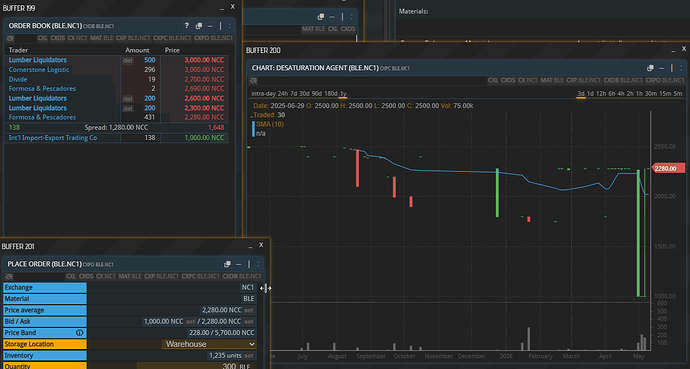690x369 pixels.
Task: Open CXPC BLE.NC1 from Order Book context bar
Action: pyautogui.click(x=172, y=38)
